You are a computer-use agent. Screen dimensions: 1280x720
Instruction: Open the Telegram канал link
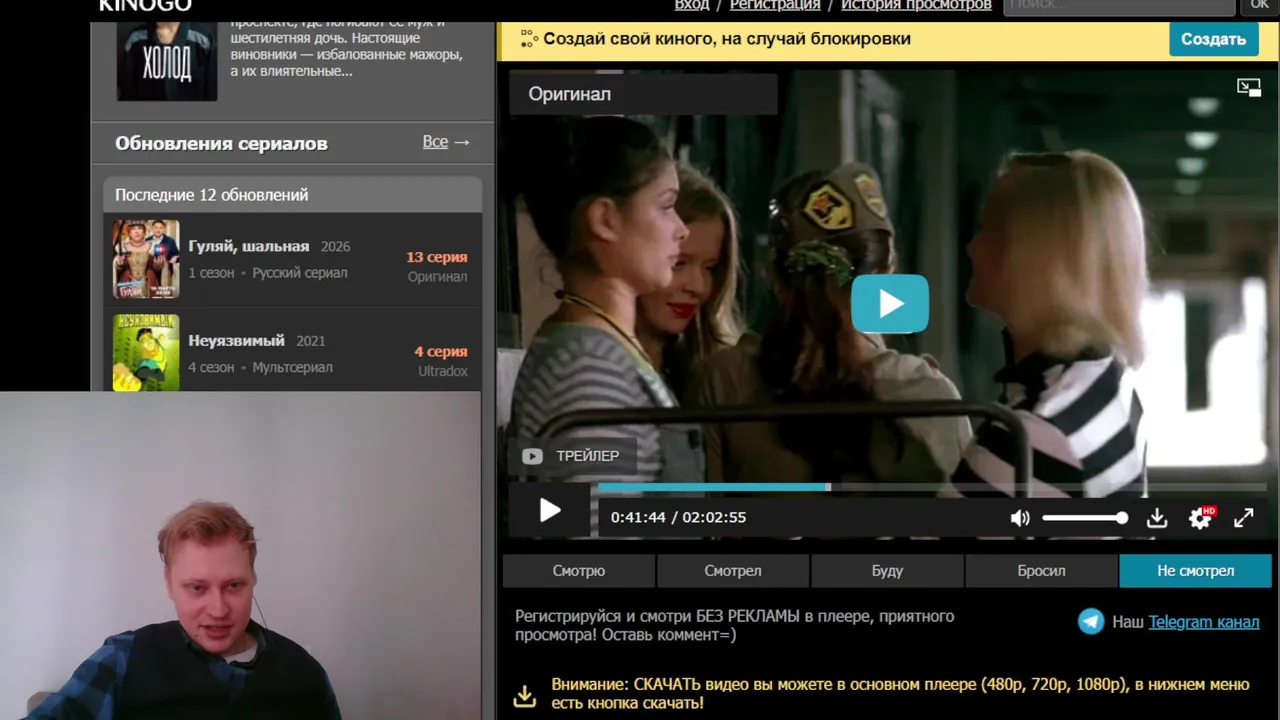click(x=1204, y=622)
